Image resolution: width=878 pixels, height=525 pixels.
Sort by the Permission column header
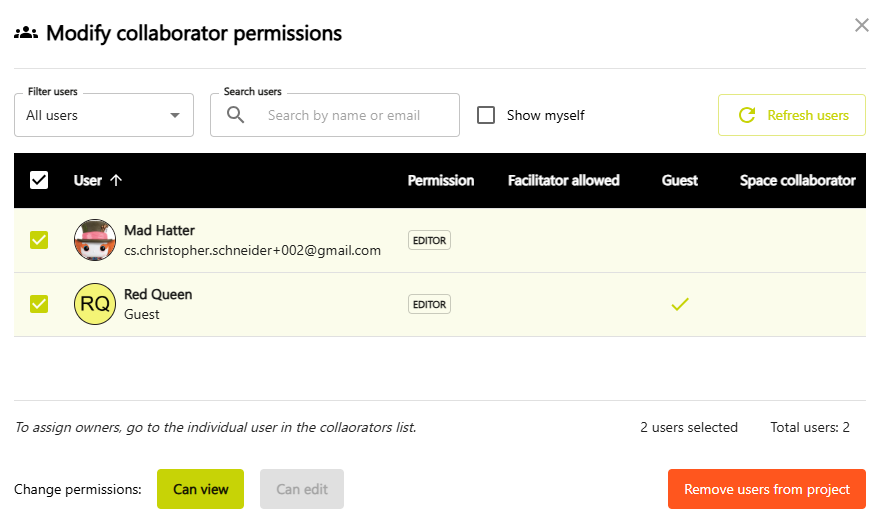[441, 180]
